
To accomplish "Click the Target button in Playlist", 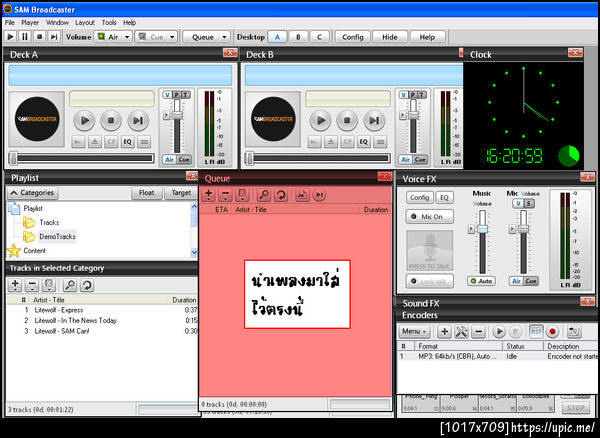I will pos(181,193).
